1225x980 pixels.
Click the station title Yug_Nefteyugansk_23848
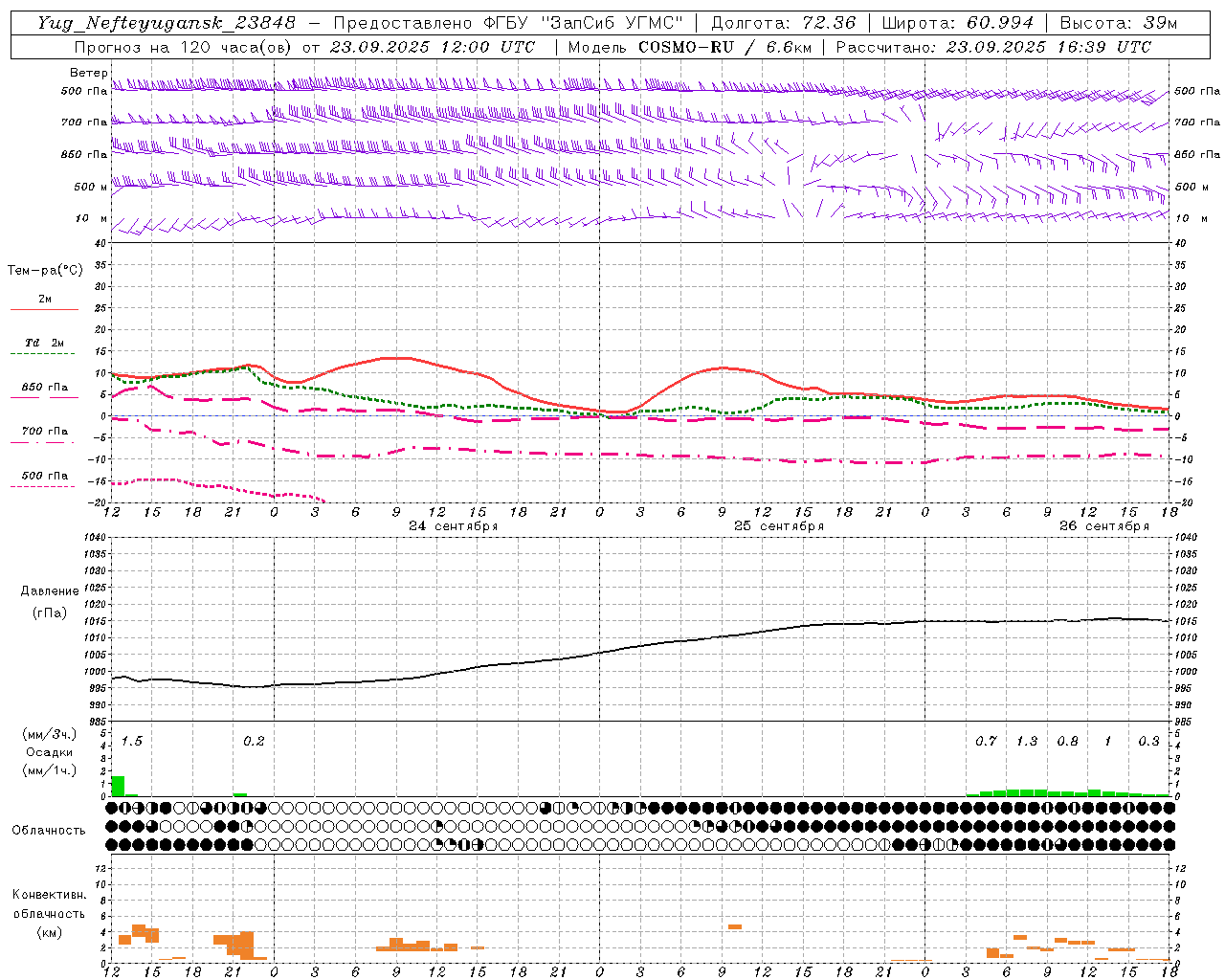click(167, 23)
